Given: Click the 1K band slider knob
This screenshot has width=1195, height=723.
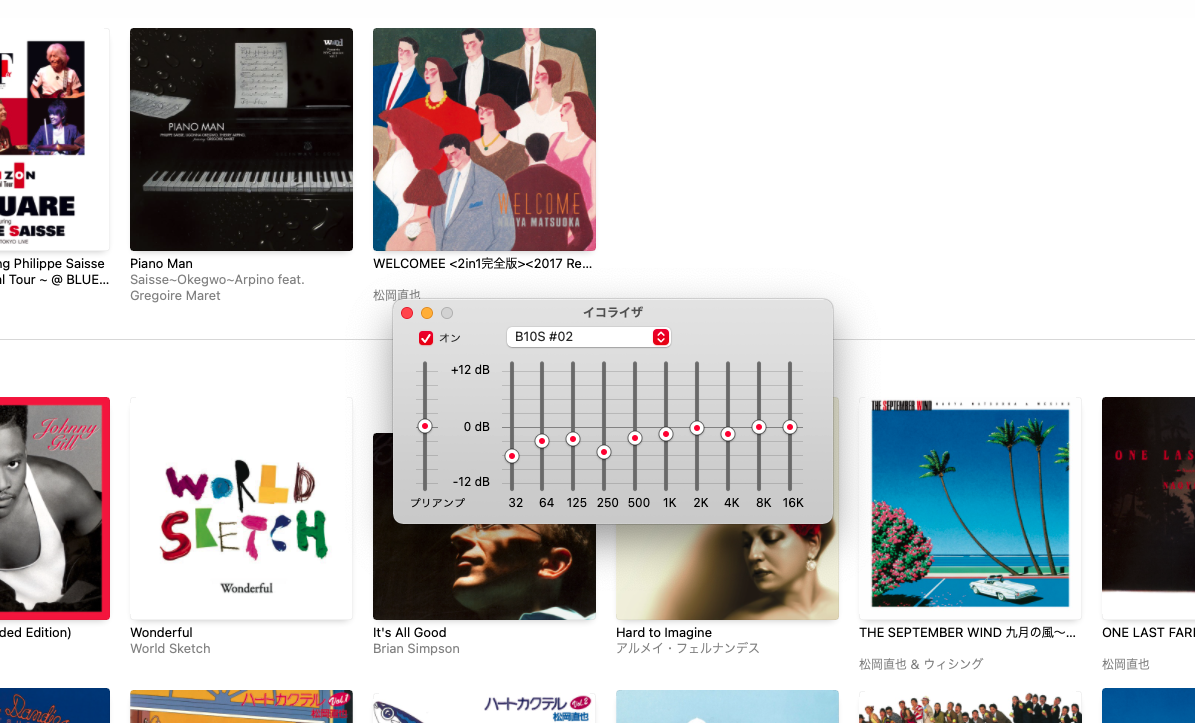Looking at the screenshot, I should (666, 433).
